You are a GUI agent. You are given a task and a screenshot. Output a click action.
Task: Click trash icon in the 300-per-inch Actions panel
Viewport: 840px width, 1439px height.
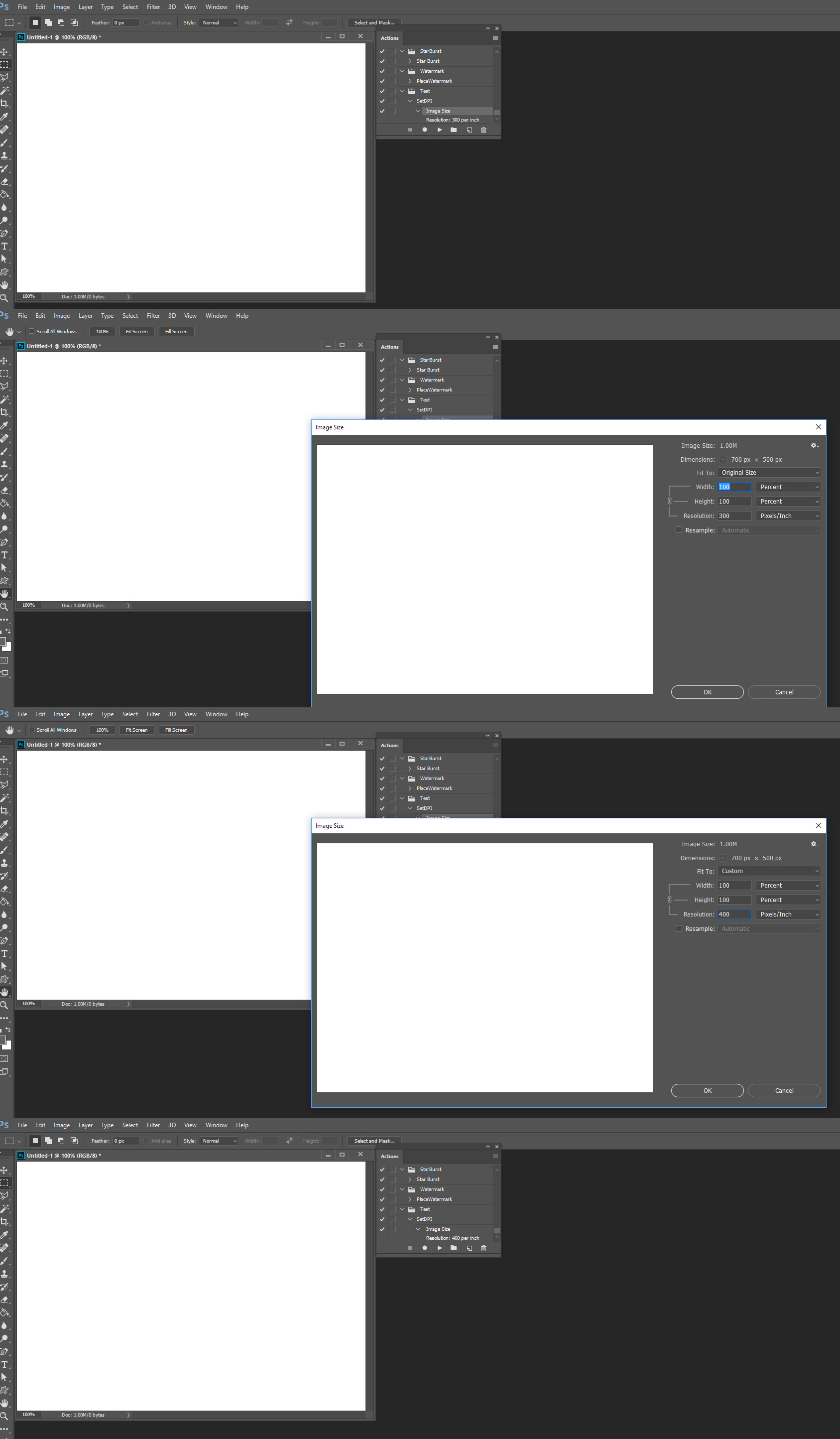484,130
